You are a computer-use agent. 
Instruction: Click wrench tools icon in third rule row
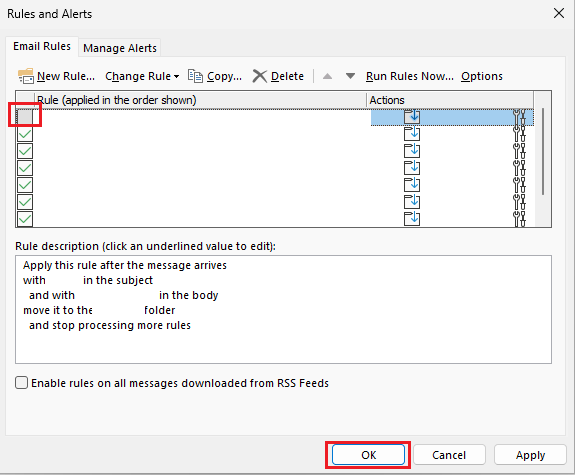coord(519,151)
